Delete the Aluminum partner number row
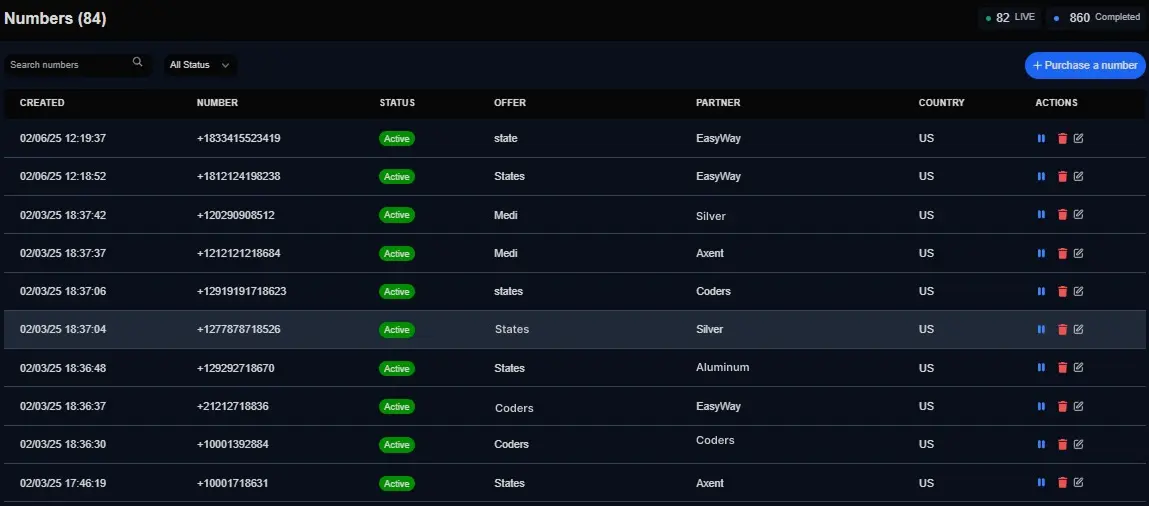Image resolution: width=1149 pixels, height=506 pixels. pos(1062,368)
